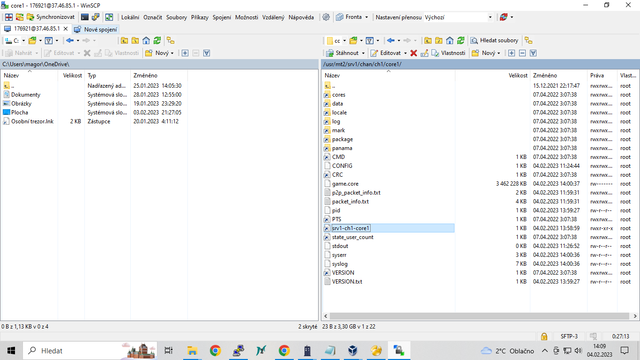
Task: Open the Označit menu
Action: (x=153, y=17)
